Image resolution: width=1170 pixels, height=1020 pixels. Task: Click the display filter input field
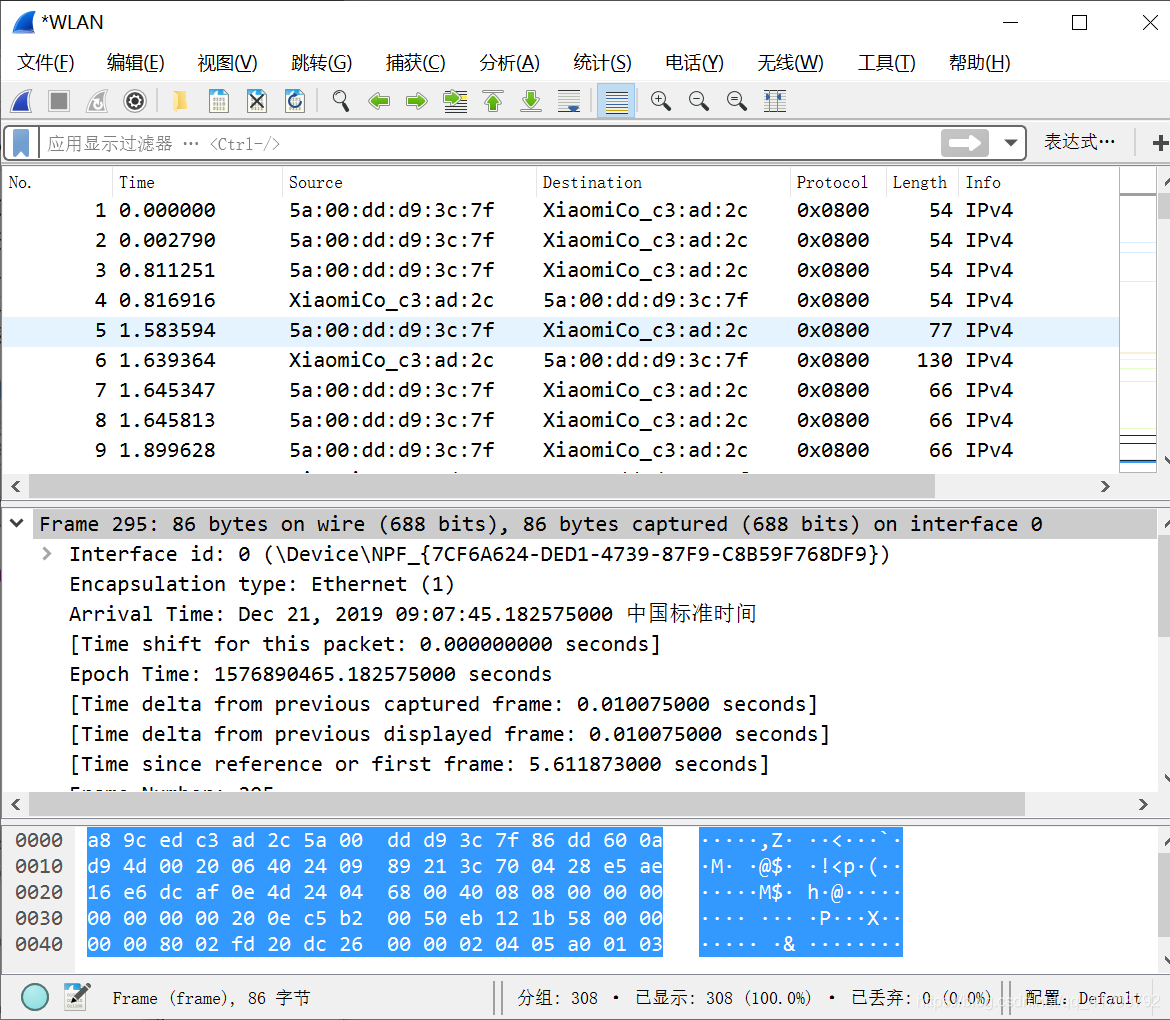[489, 143]
